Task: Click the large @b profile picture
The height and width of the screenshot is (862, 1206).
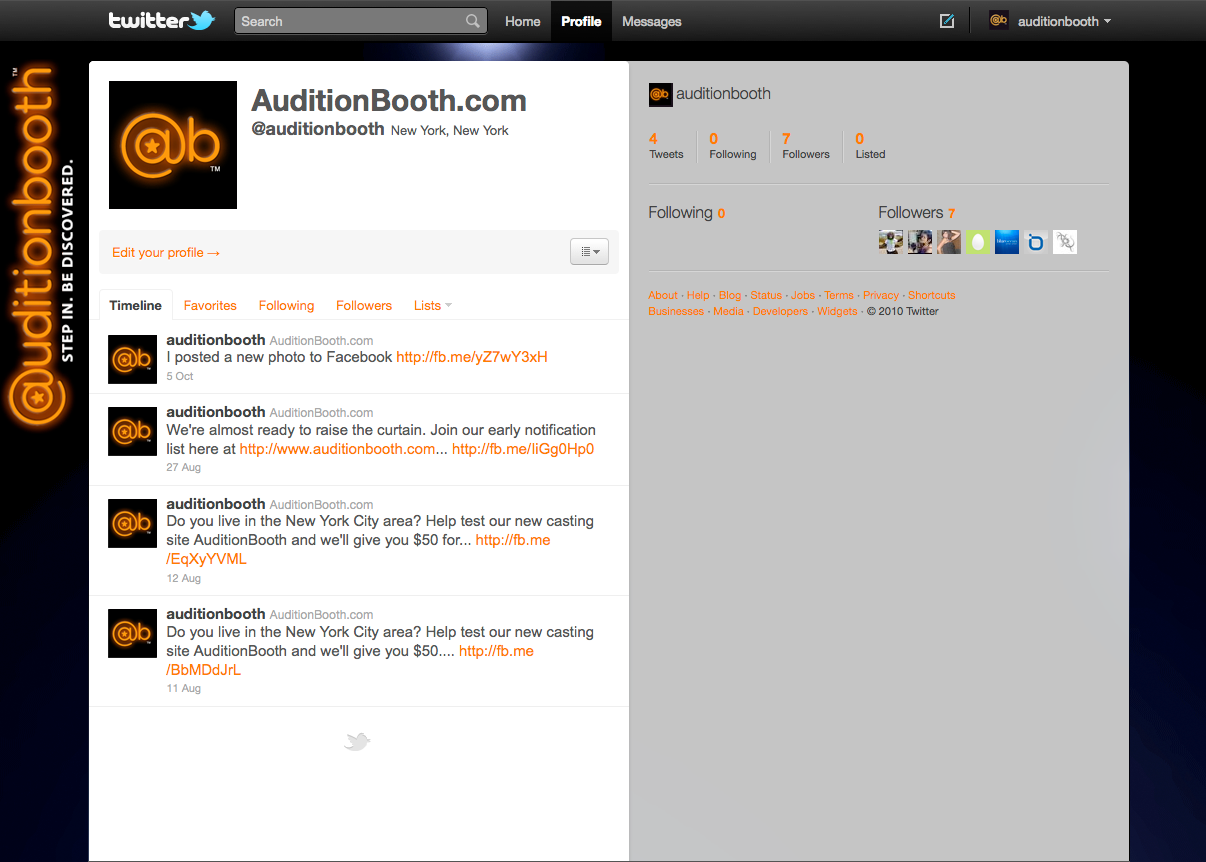Action: (x=173, y=145)
